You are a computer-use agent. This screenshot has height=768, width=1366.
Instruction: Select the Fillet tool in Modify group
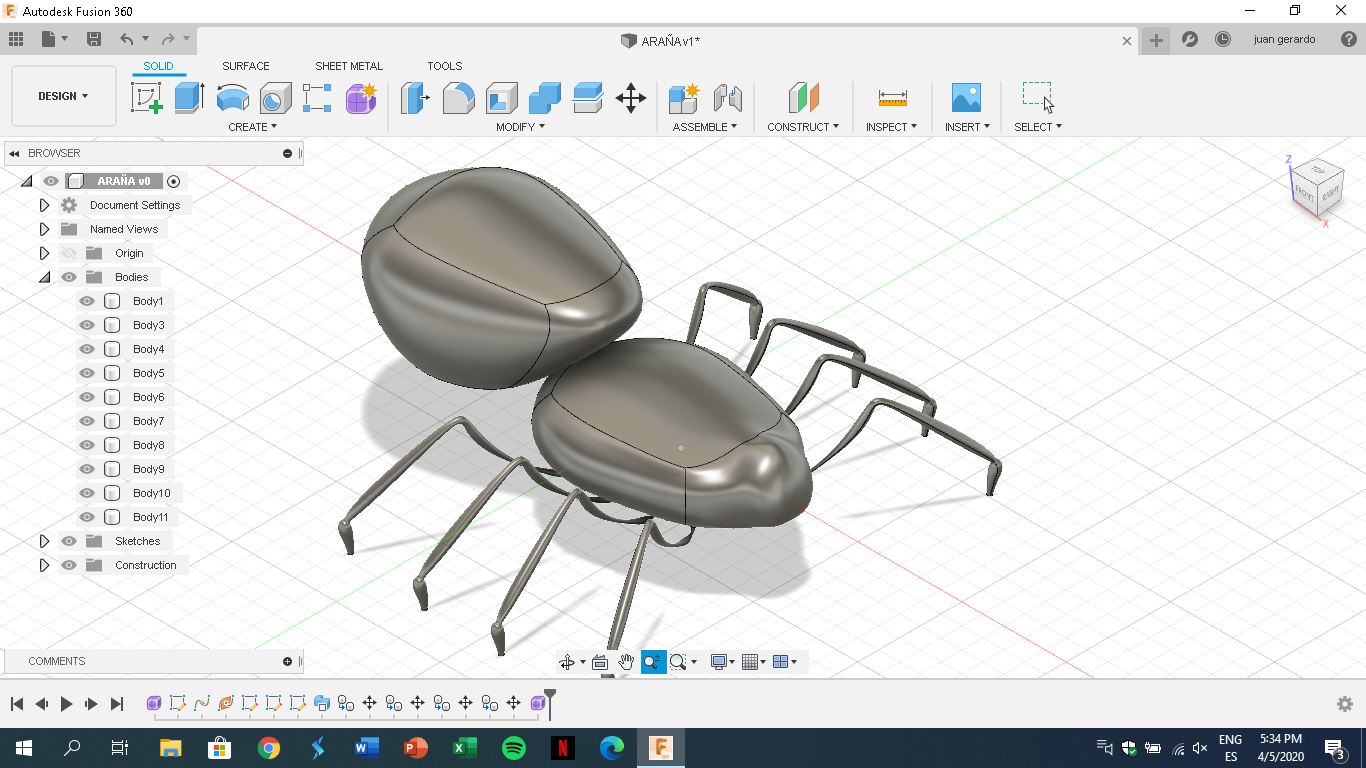coord(458,98)
